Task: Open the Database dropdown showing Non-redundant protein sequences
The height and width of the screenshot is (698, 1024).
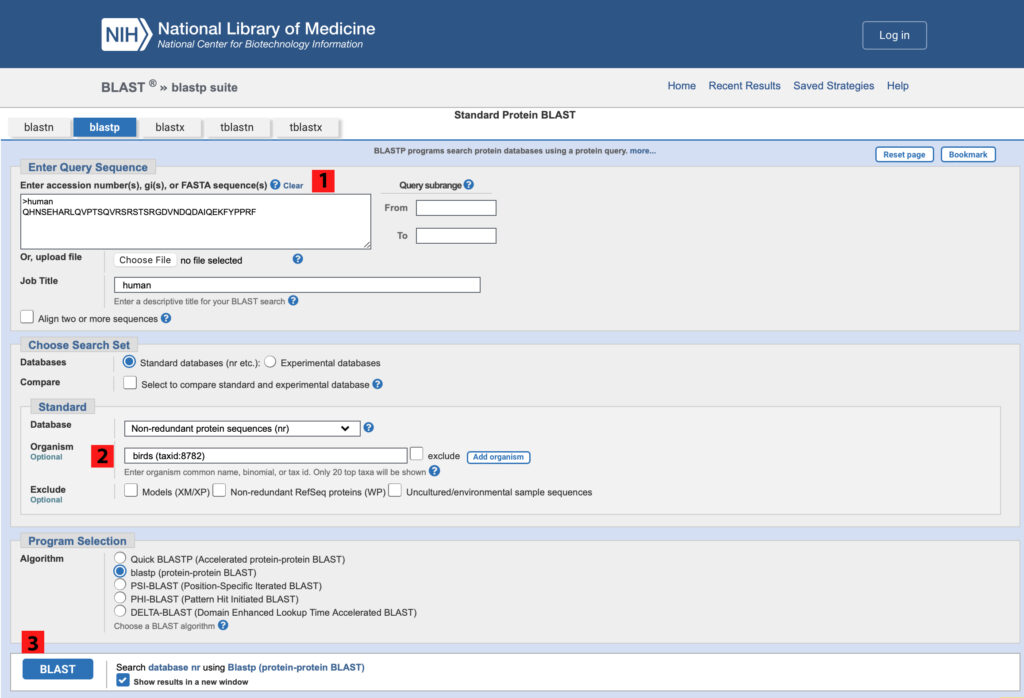Action: click(x=242, y=428)
